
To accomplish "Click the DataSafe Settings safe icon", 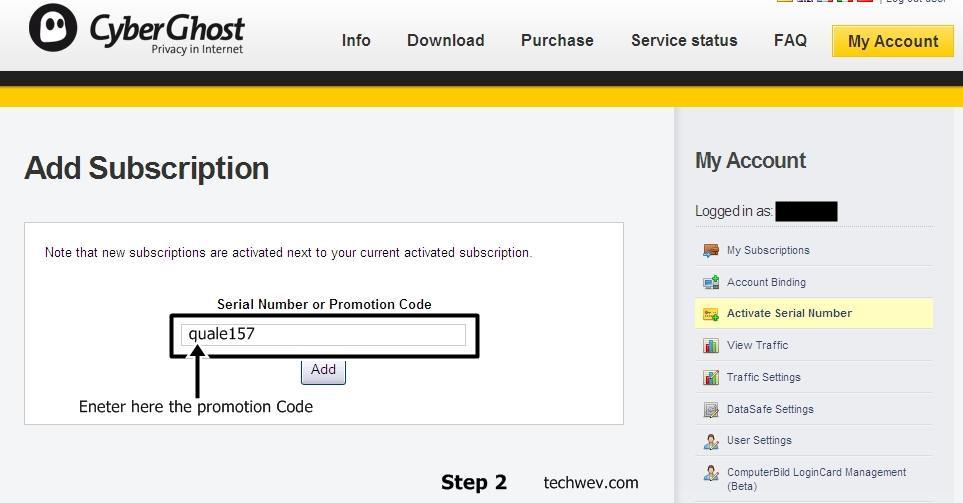I will pos(711,409).
